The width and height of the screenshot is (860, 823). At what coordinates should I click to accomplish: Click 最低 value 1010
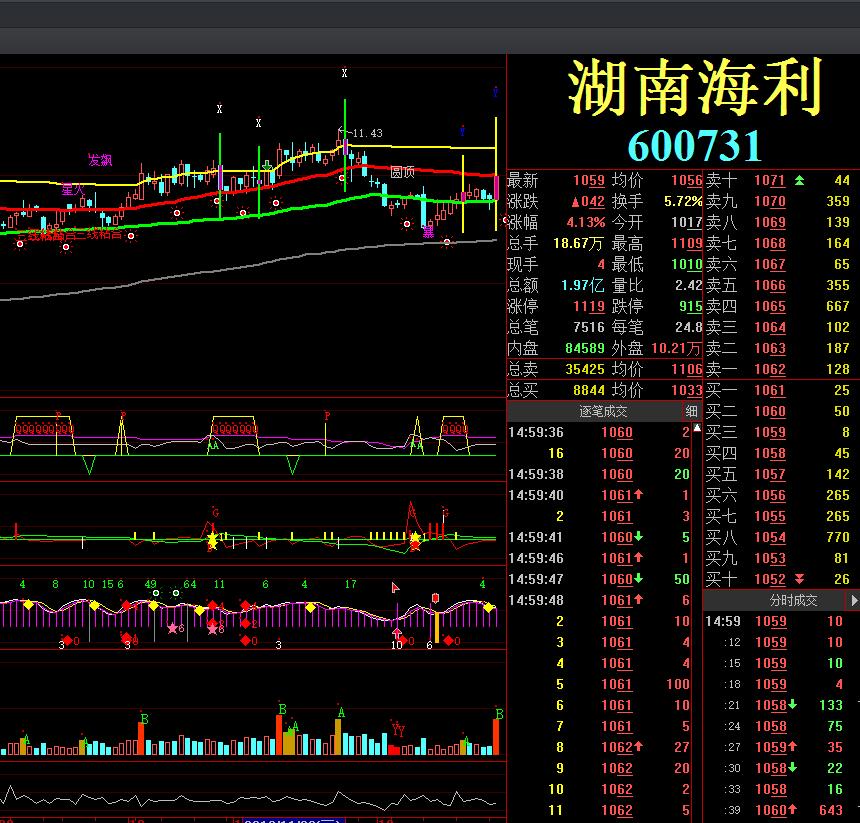687,264
